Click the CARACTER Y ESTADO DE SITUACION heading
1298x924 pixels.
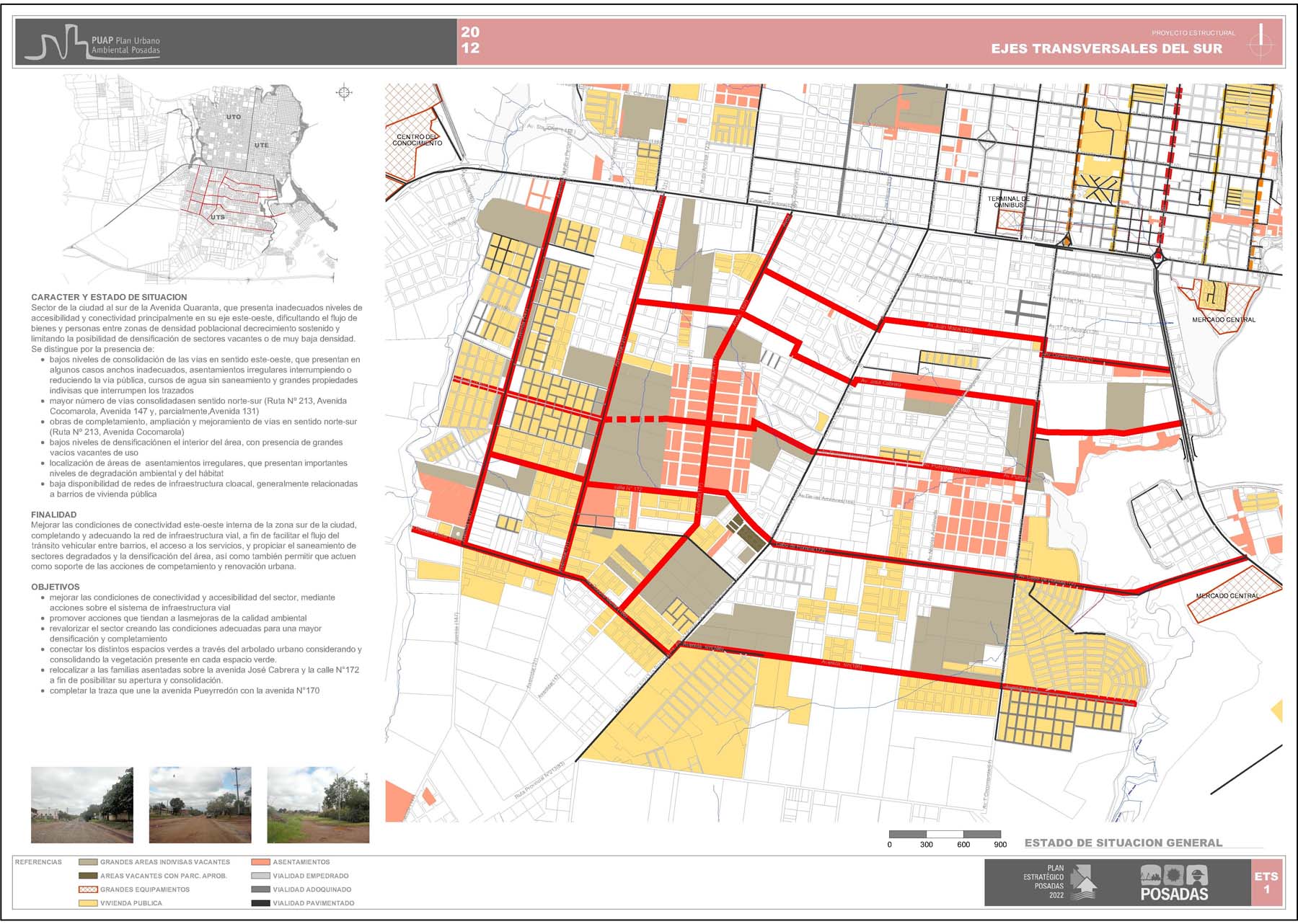pyautogui.click(x=109, y=297)
